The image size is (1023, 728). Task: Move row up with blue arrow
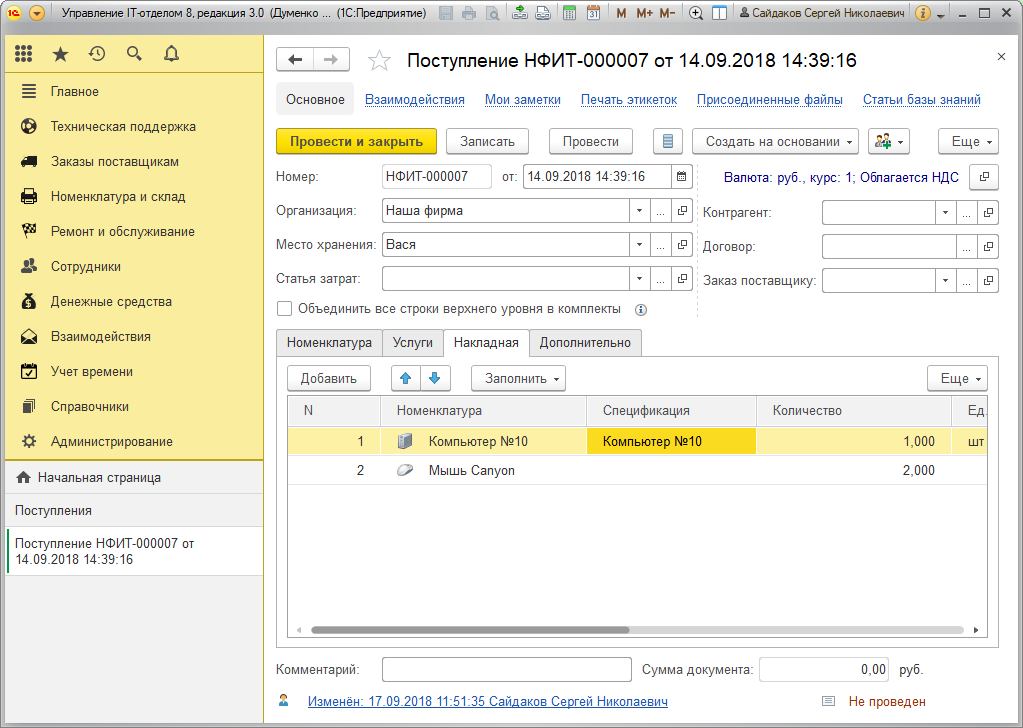(x=405, y=378)
